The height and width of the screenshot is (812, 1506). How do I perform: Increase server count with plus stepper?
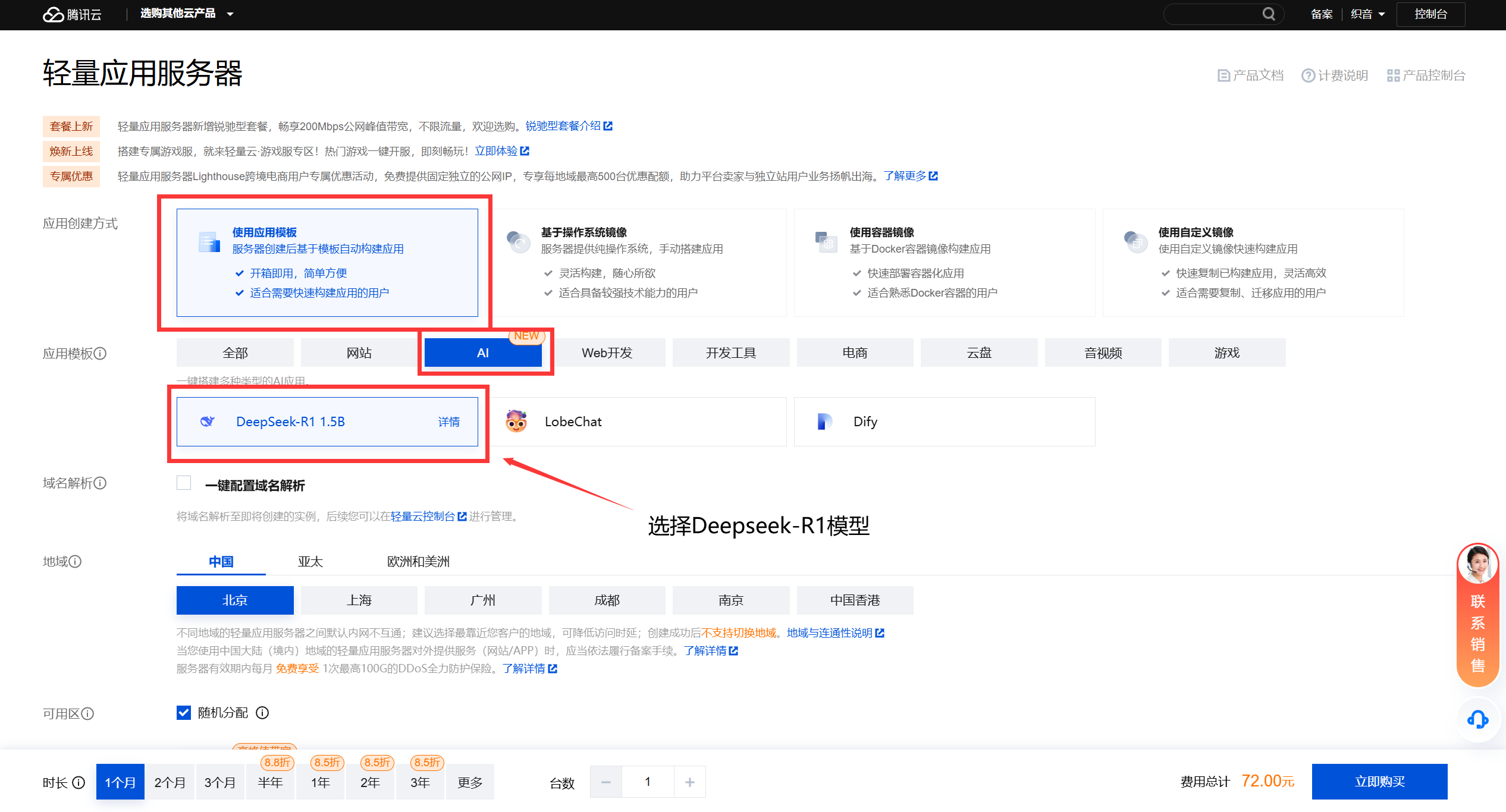click(689, 782)
